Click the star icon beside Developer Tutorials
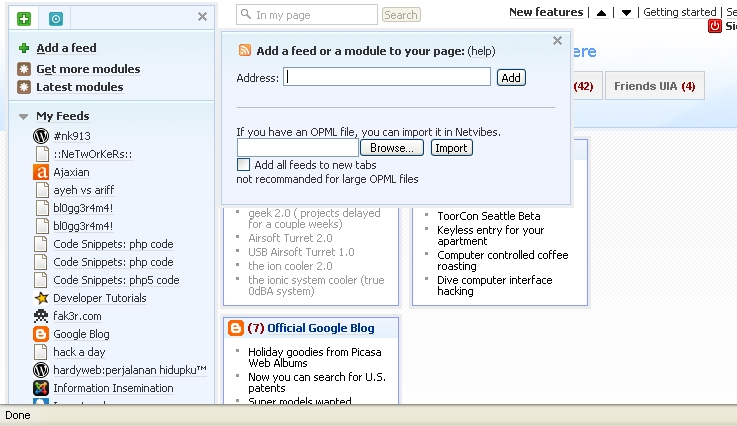 [x=41, y=298]
